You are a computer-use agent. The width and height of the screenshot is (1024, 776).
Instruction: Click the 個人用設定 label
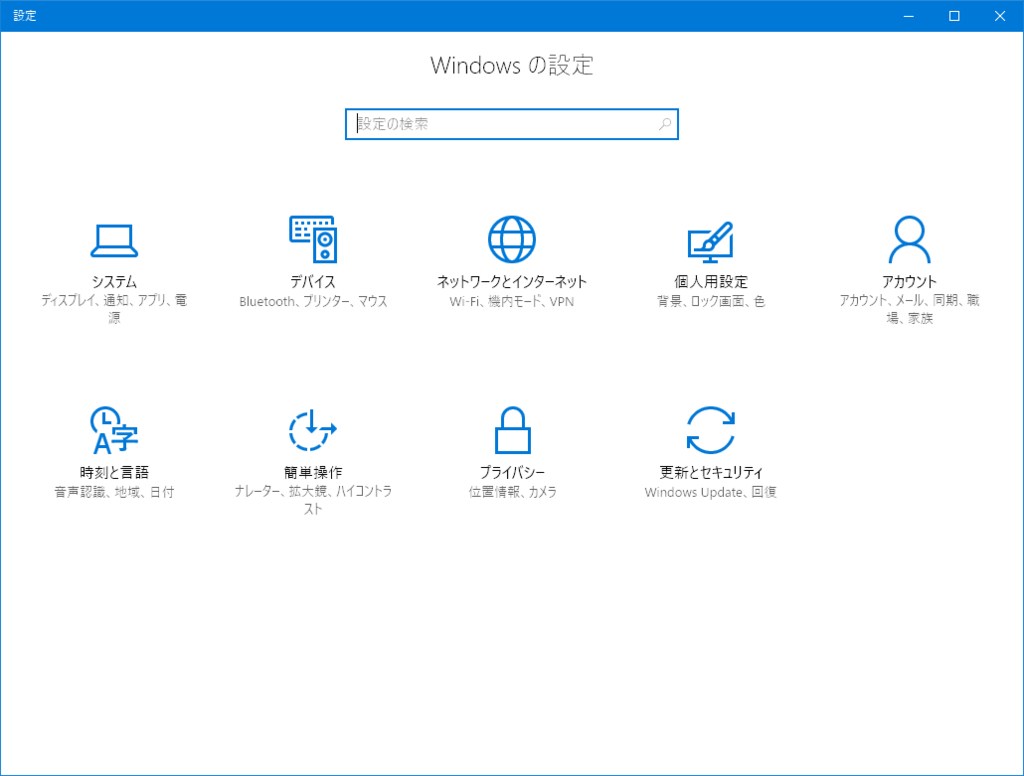711,282
